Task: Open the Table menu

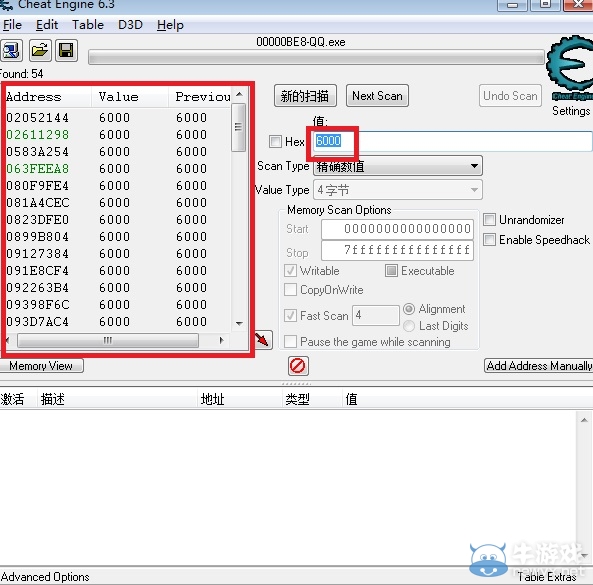Action: [x=88, y=25]
